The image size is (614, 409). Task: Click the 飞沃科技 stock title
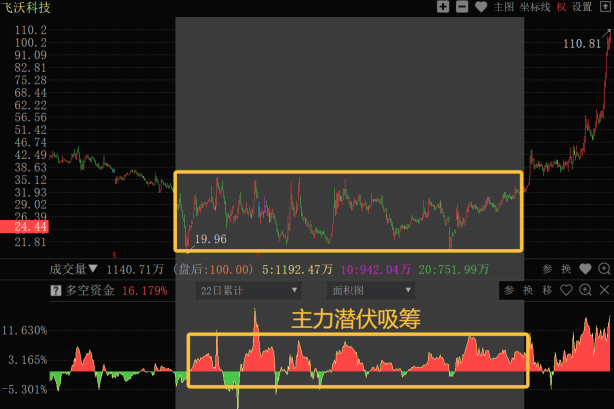click(x=26, y=7)
